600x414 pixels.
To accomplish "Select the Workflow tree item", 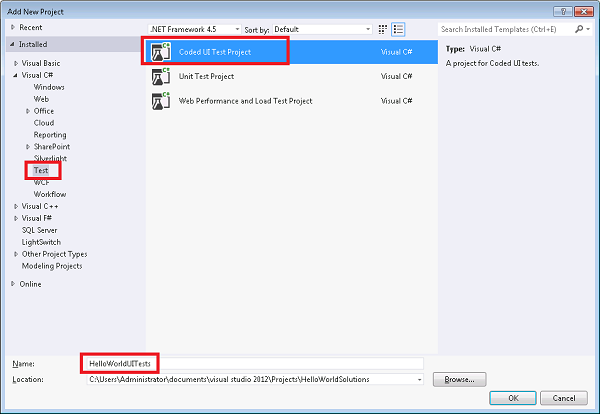I will 50,194.
